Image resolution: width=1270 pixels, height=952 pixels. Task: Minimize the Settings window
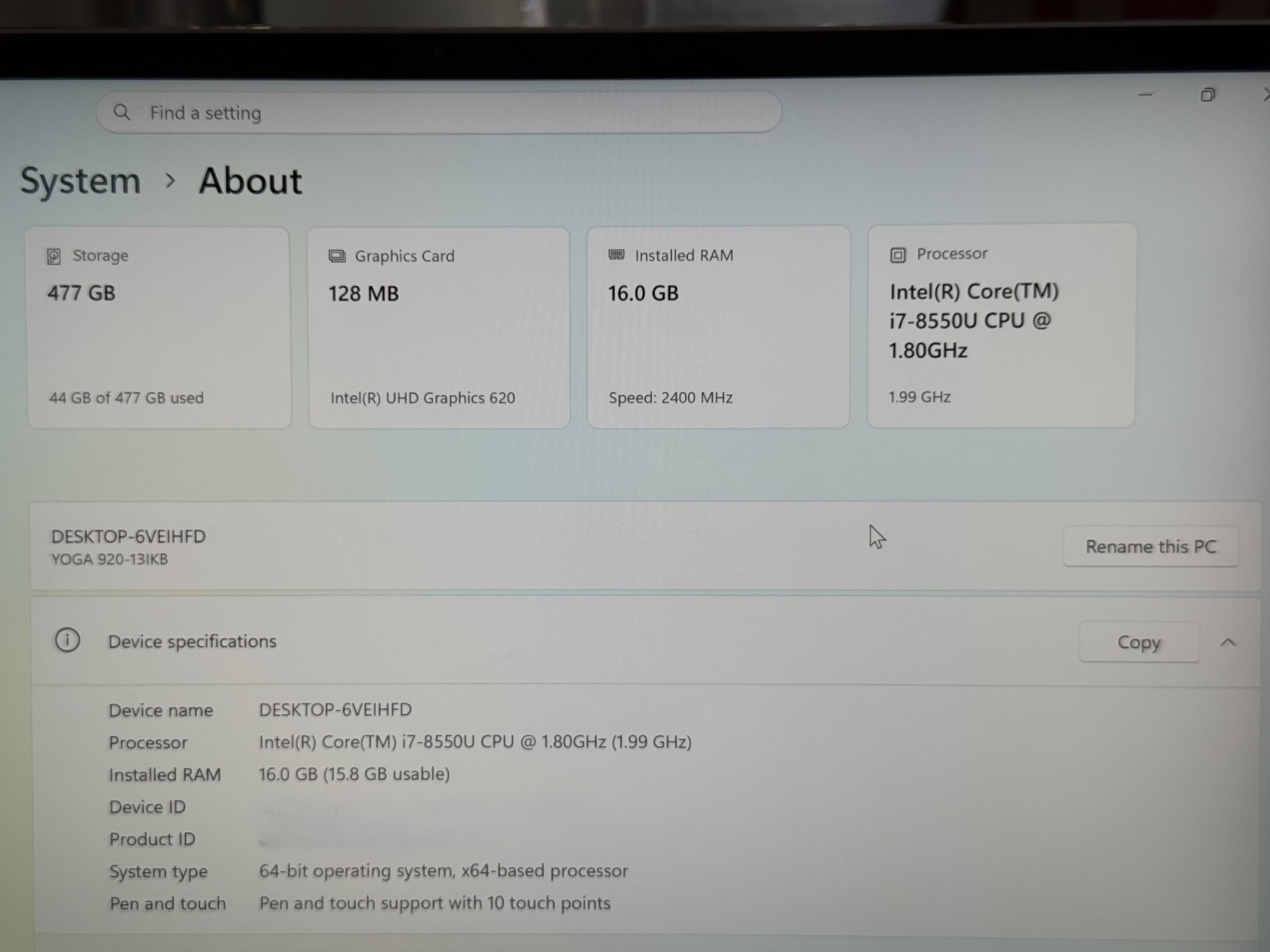1145,95
